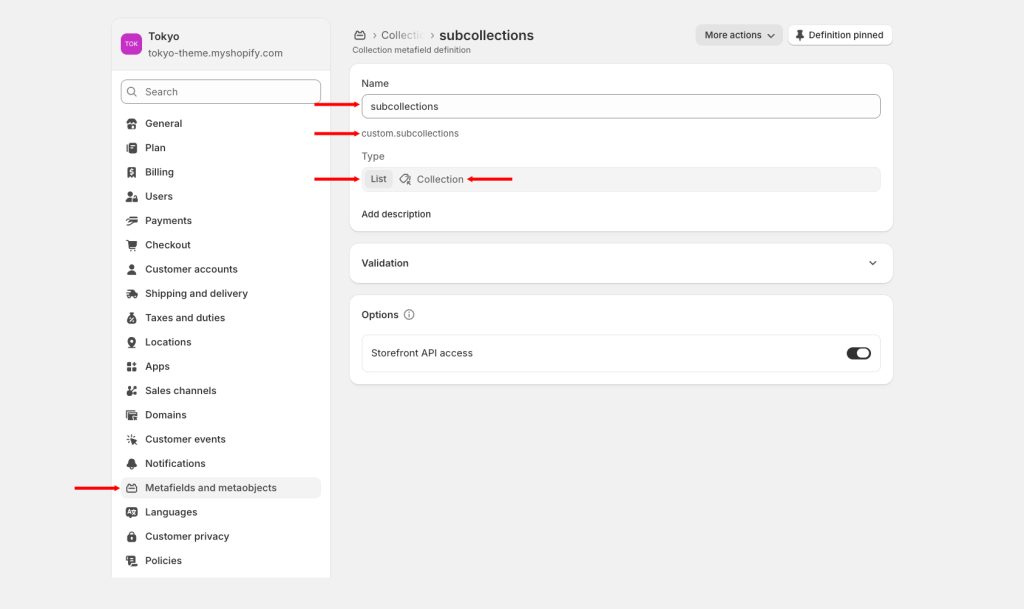Click the tokyo-theme.myshopify.com store URL
The width and height of the screenshot is (1024, 609).
click(216, 53)
